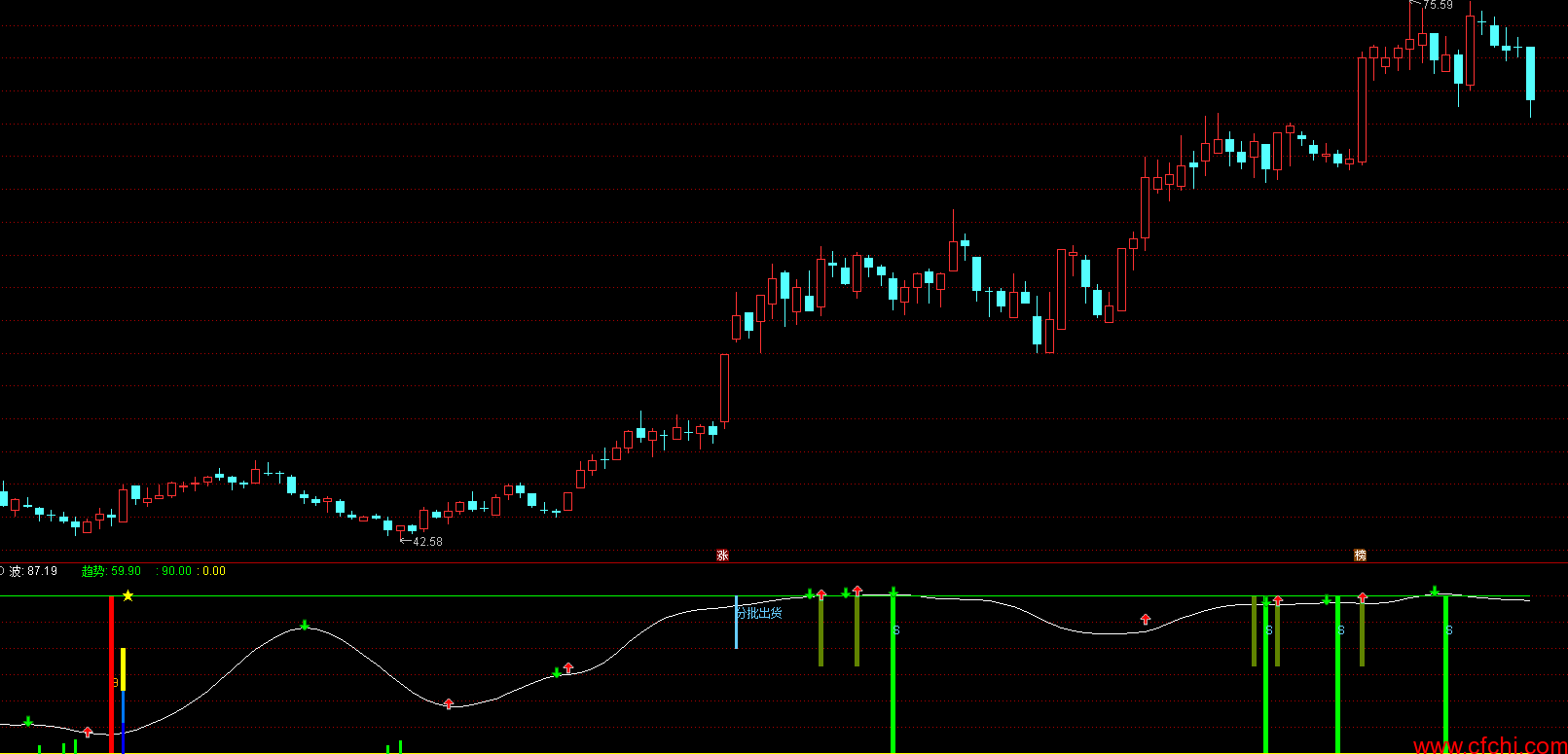
Task: Click the tall red signal bar in the indicator
Action: click(x=111, y=674)
